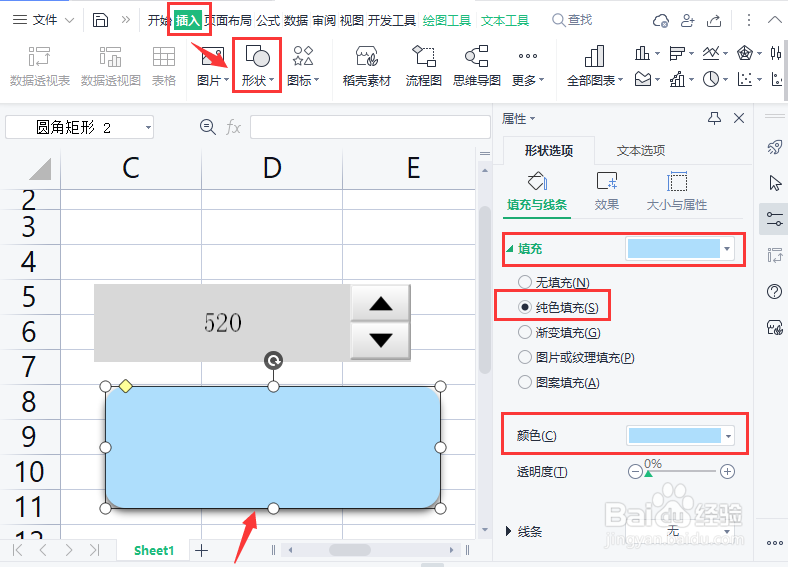Open the 视图 tab

(x=352, y=21)
